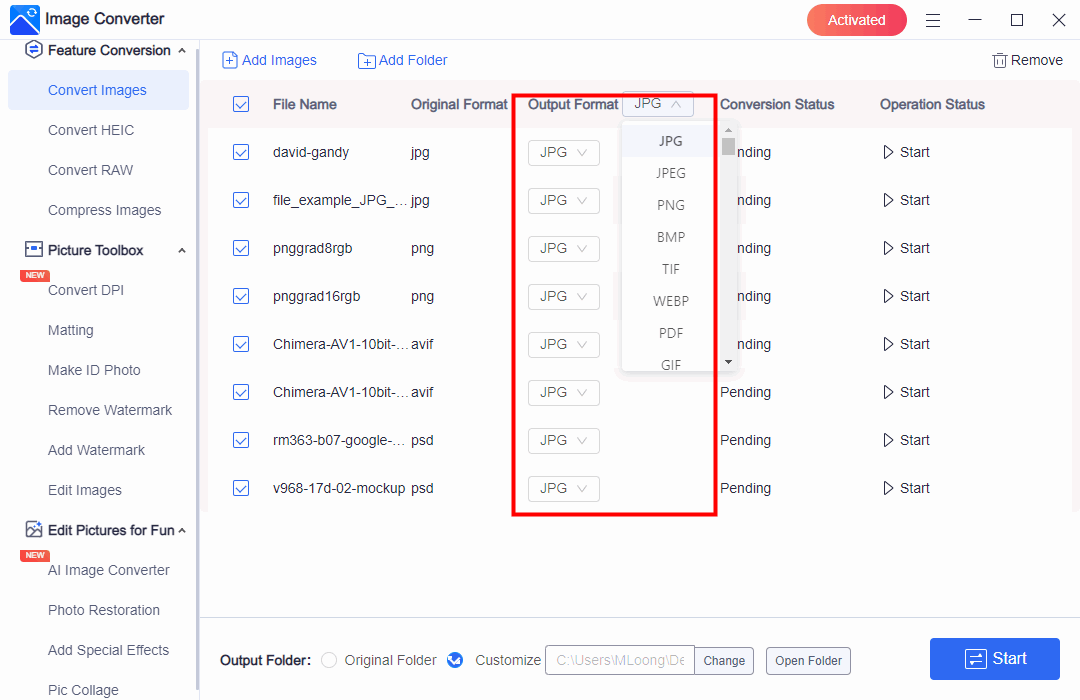Image resolution: width=1080 pixels, height=700 pixels.
Task: Click the Add Folder icon
Action: [x=366, y=61]
